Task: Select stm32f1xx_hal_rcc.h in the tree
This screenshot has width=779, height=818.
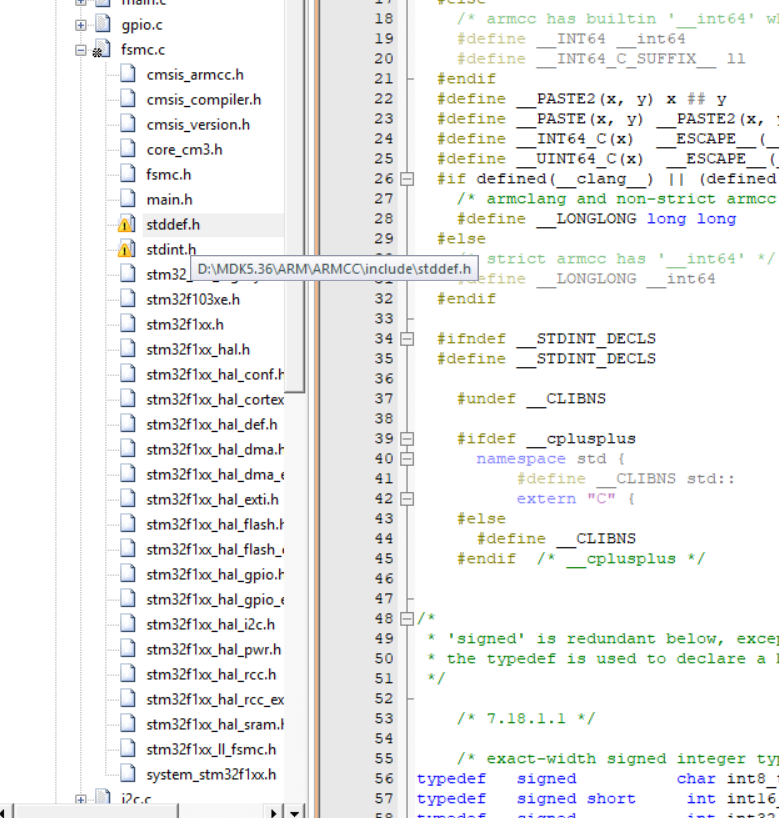Action: click(x=211, y=675)
